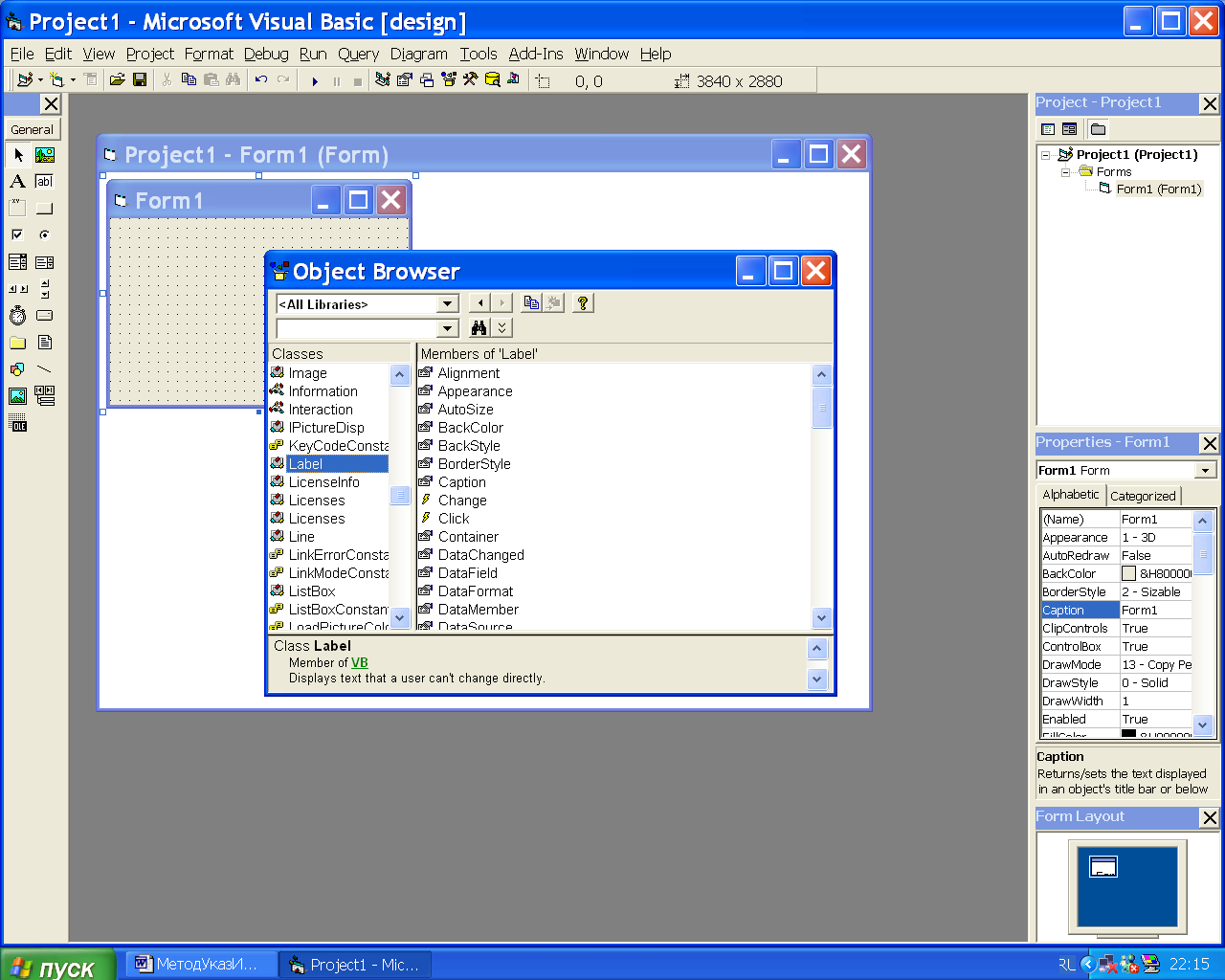This screenshot has height=980, width=1225.
Task: Select the FileListBox tool in the toolbox
Action: 45,342
